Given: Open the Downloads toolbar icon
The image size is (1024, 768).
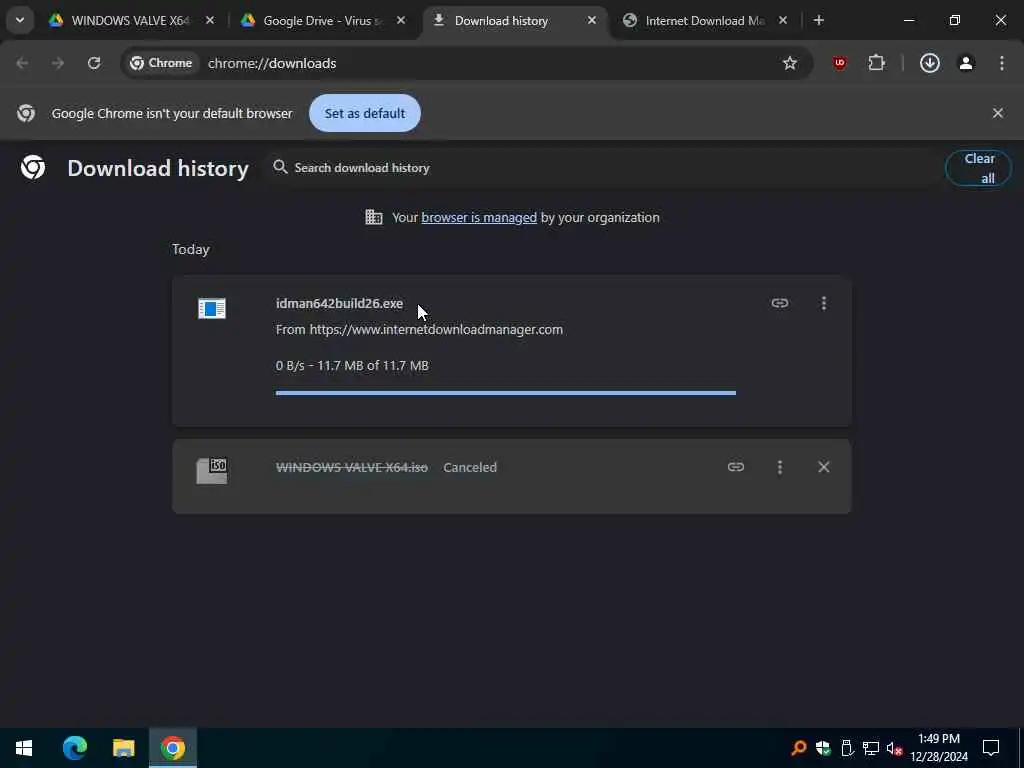Looking at the screenshot, I should point(929,63).
